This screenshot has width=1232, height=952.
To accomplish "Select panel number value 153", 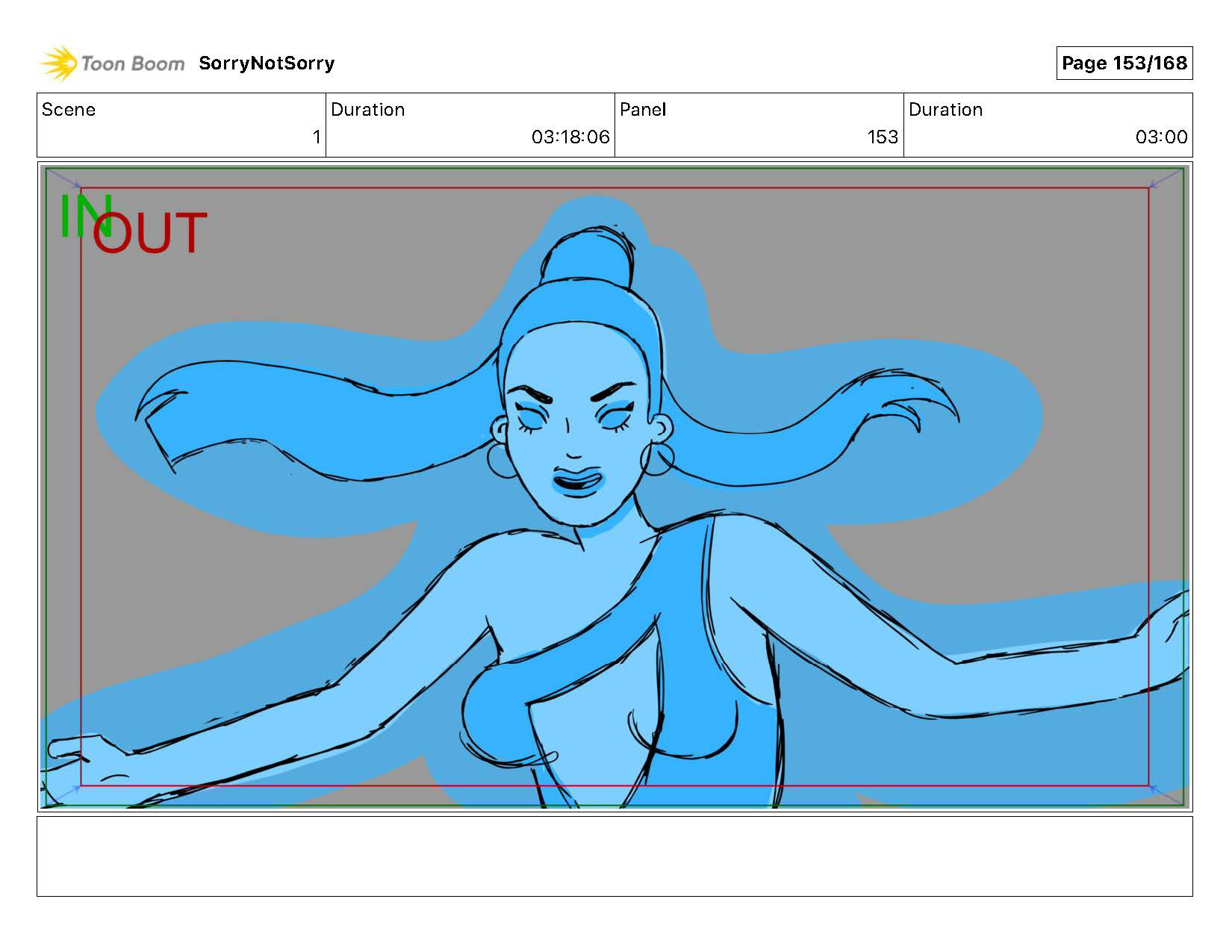I will [883, 137].
